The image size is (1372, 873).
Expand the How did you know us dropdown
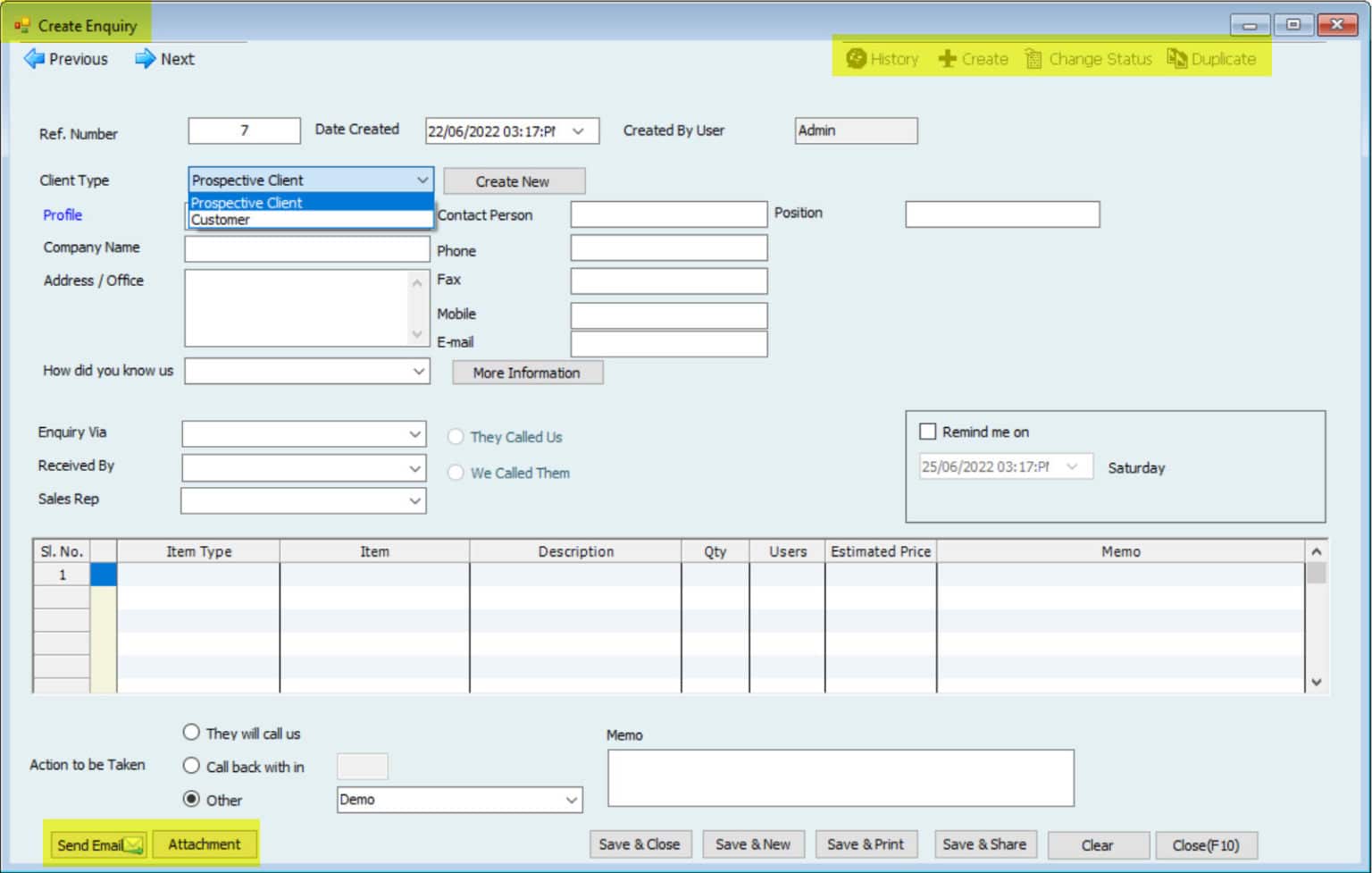pos(418,371)
